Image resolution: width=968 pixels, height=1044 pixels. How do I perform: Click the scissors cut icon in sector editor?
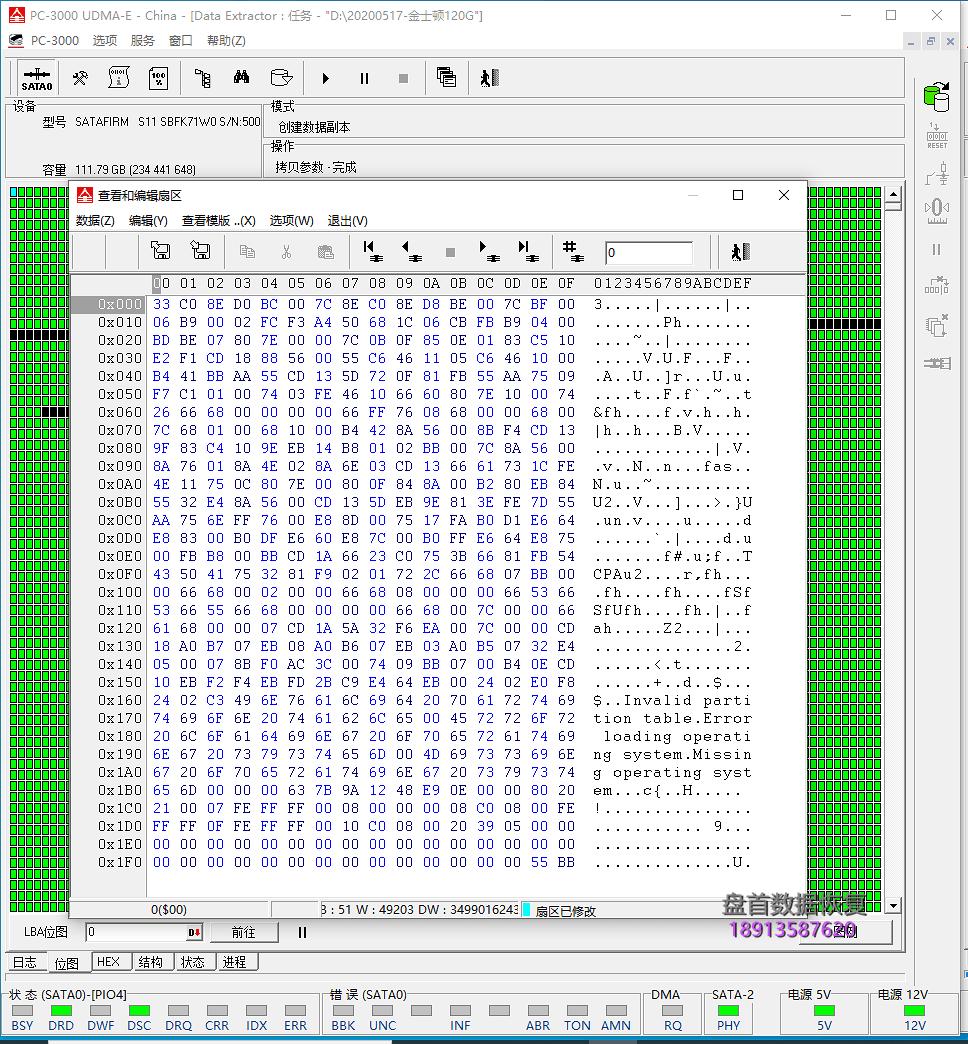[286, 252]
